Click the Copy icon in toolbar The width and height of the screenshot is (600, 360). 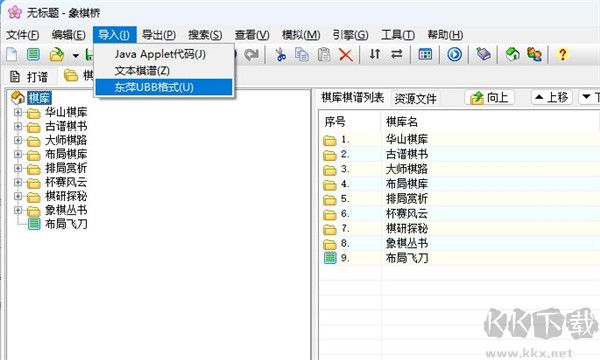302,54
